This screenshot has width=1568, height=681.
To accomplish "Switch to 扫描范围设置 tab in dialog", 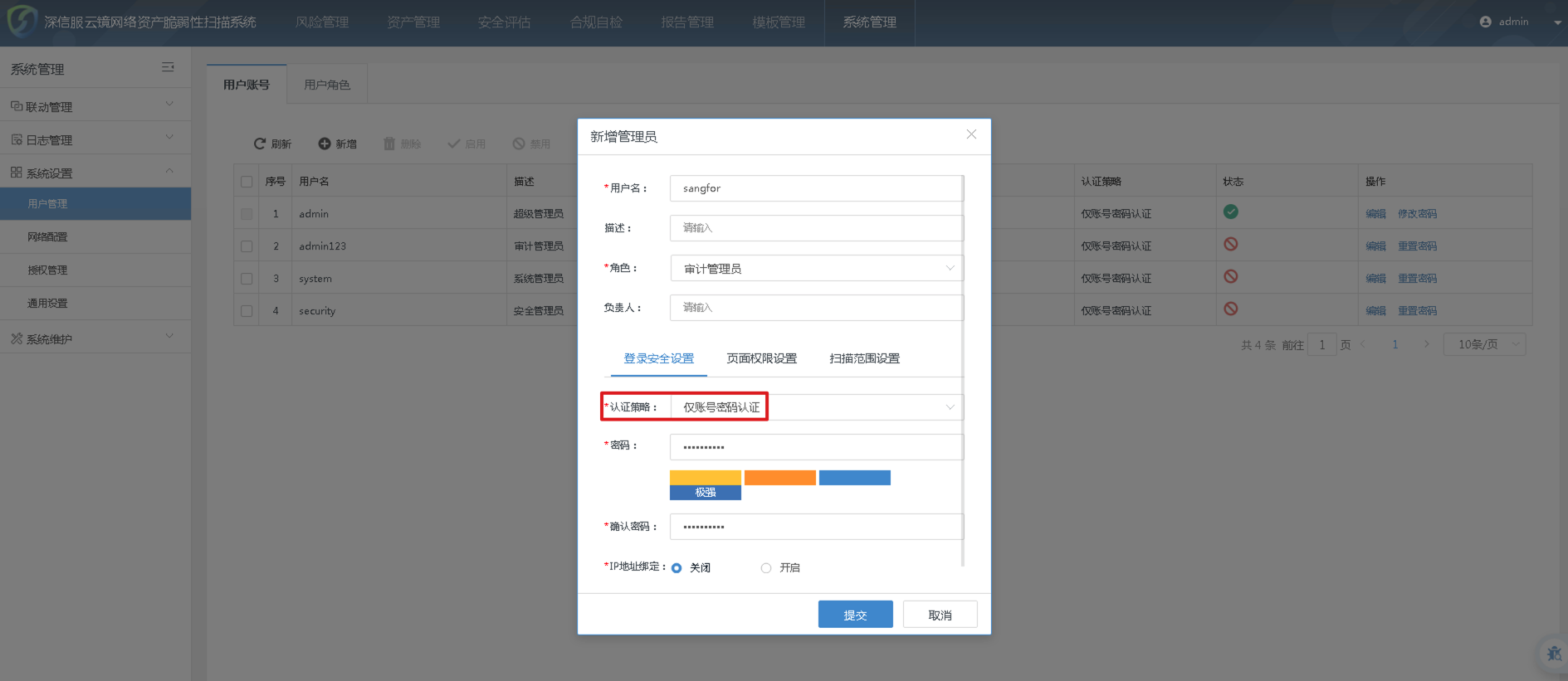I will [x=865, y=358].
